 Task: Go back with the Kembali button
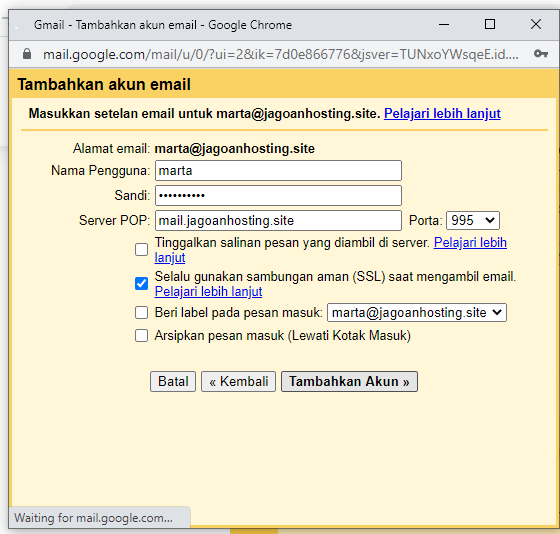[238, 381]
